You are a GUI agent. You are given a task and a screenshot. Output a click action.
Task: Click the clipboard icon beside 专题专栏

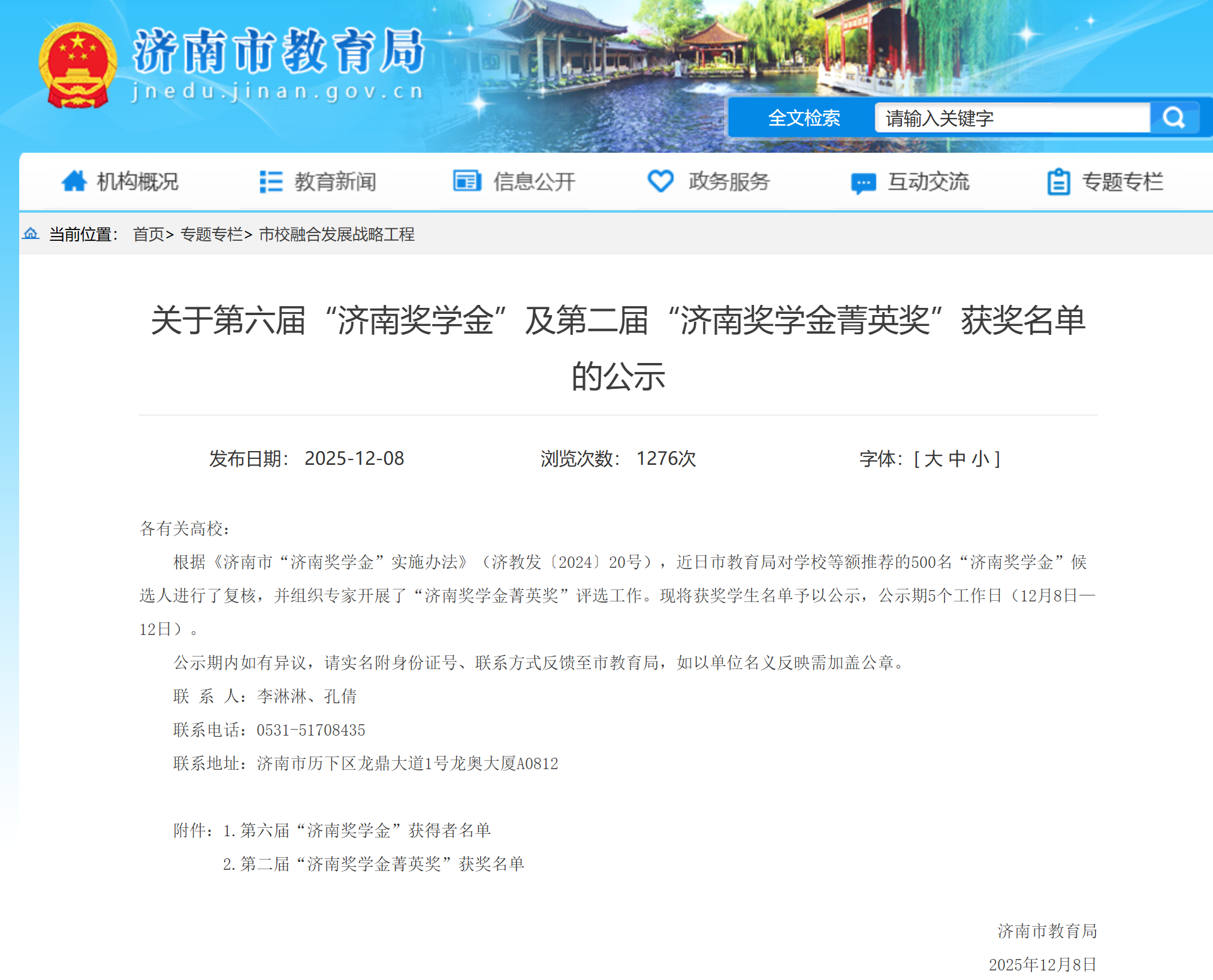(1058, 182)
